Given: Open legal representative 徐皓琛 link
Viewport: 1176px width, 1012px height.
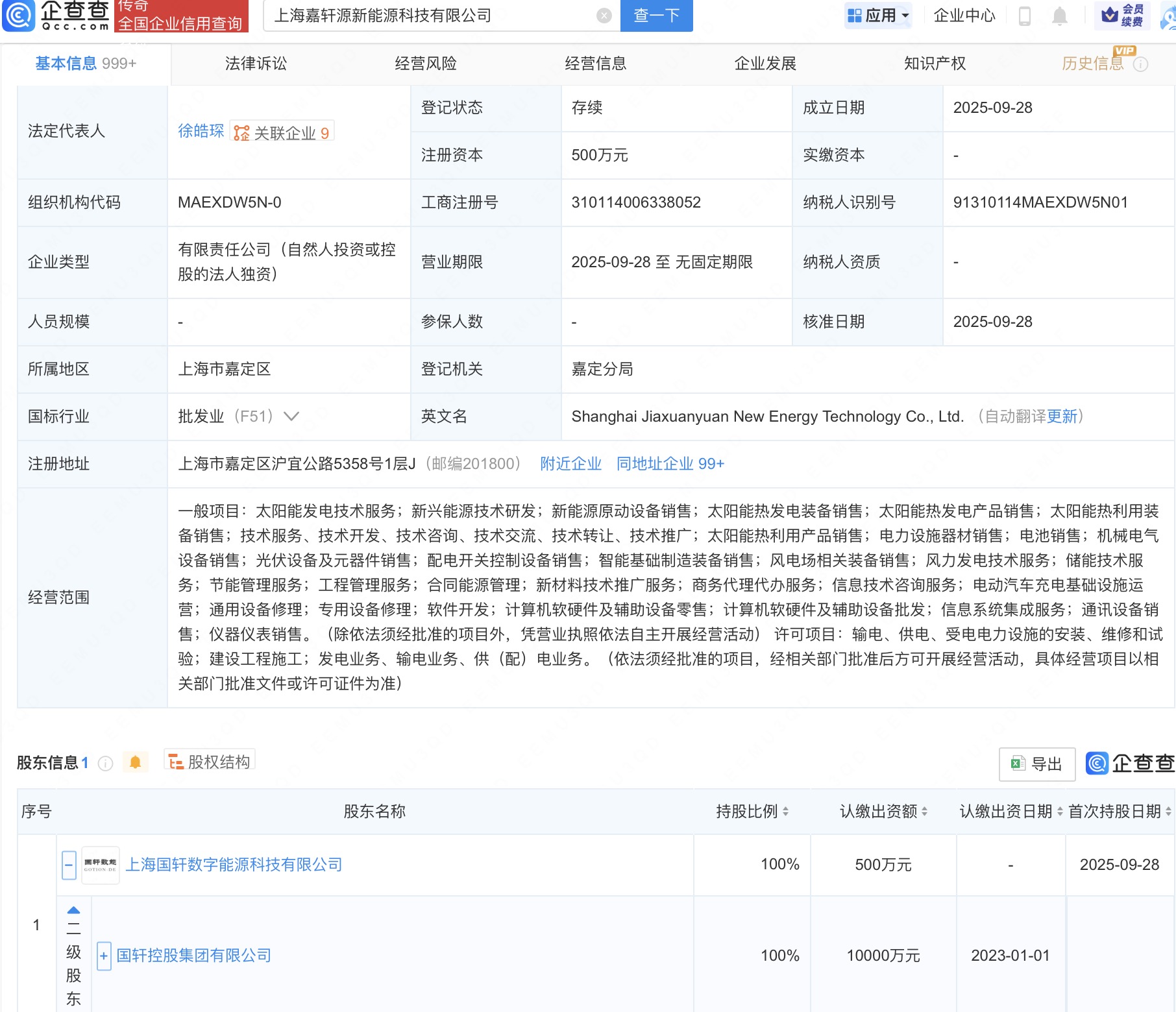Looking at the screenshot, I should (201, 132).
